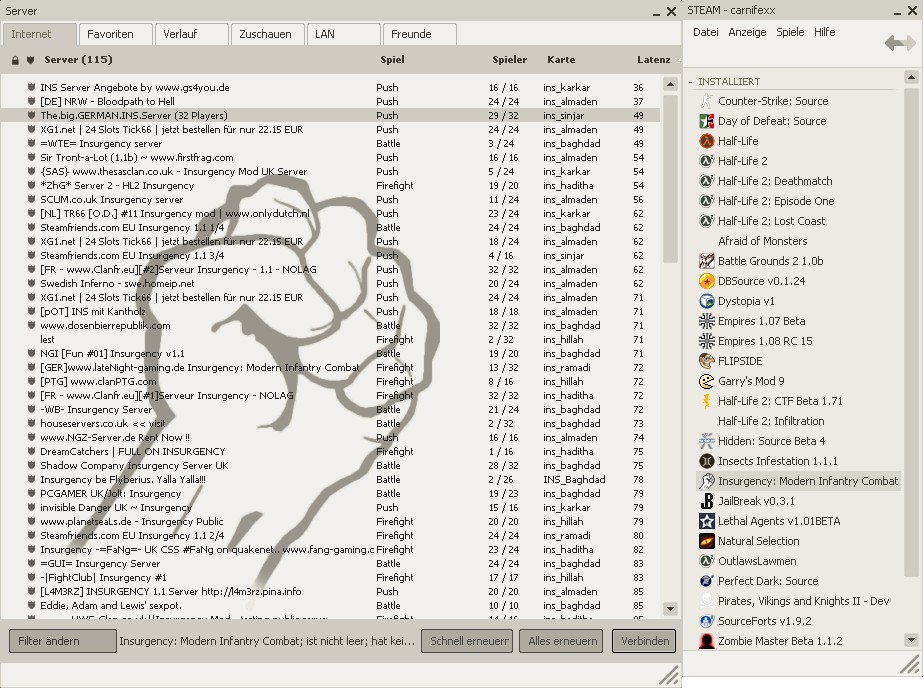Select Afraid of Monsters in games list
The width and height of the screenshot is (924, 688).
(763, 241)
